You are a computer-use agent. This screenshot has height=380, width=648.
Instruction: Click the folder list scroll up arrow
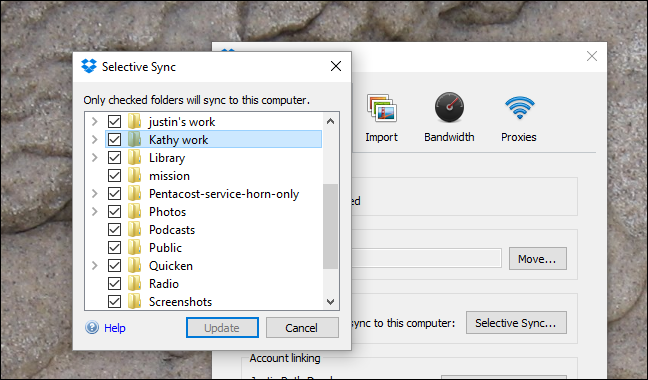point(330,121)
